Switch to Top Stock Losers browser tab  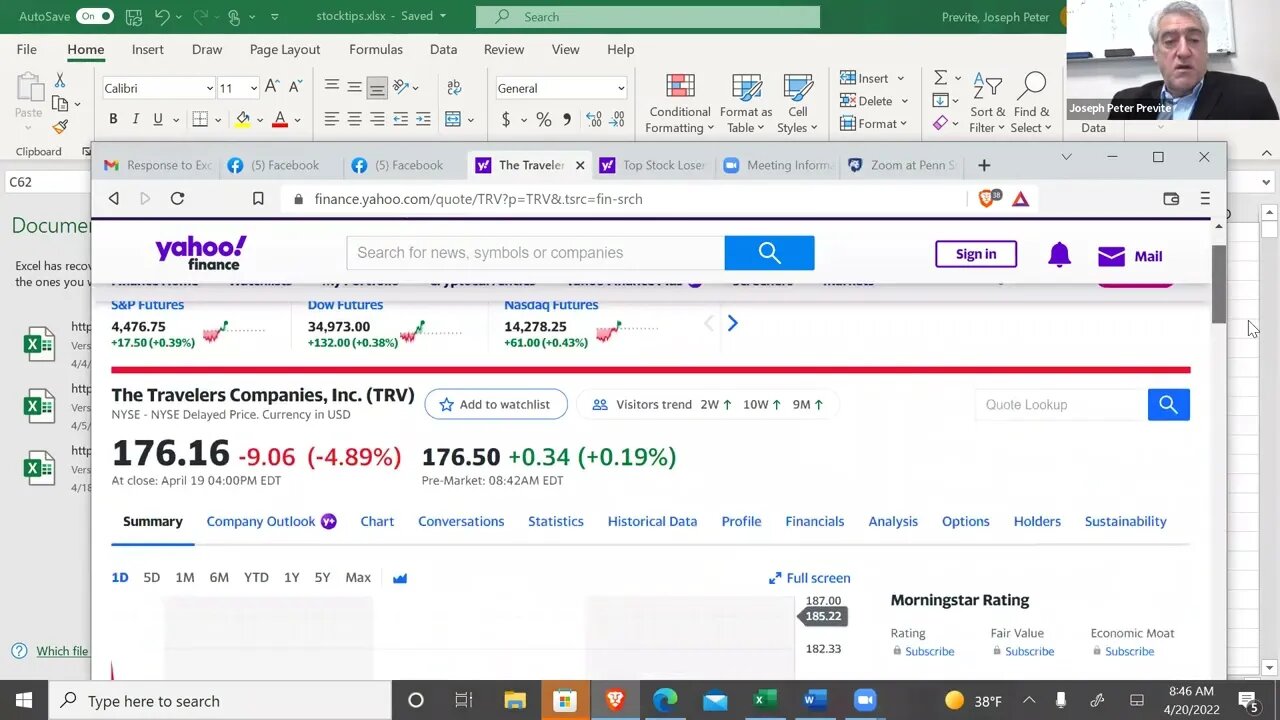653,165
